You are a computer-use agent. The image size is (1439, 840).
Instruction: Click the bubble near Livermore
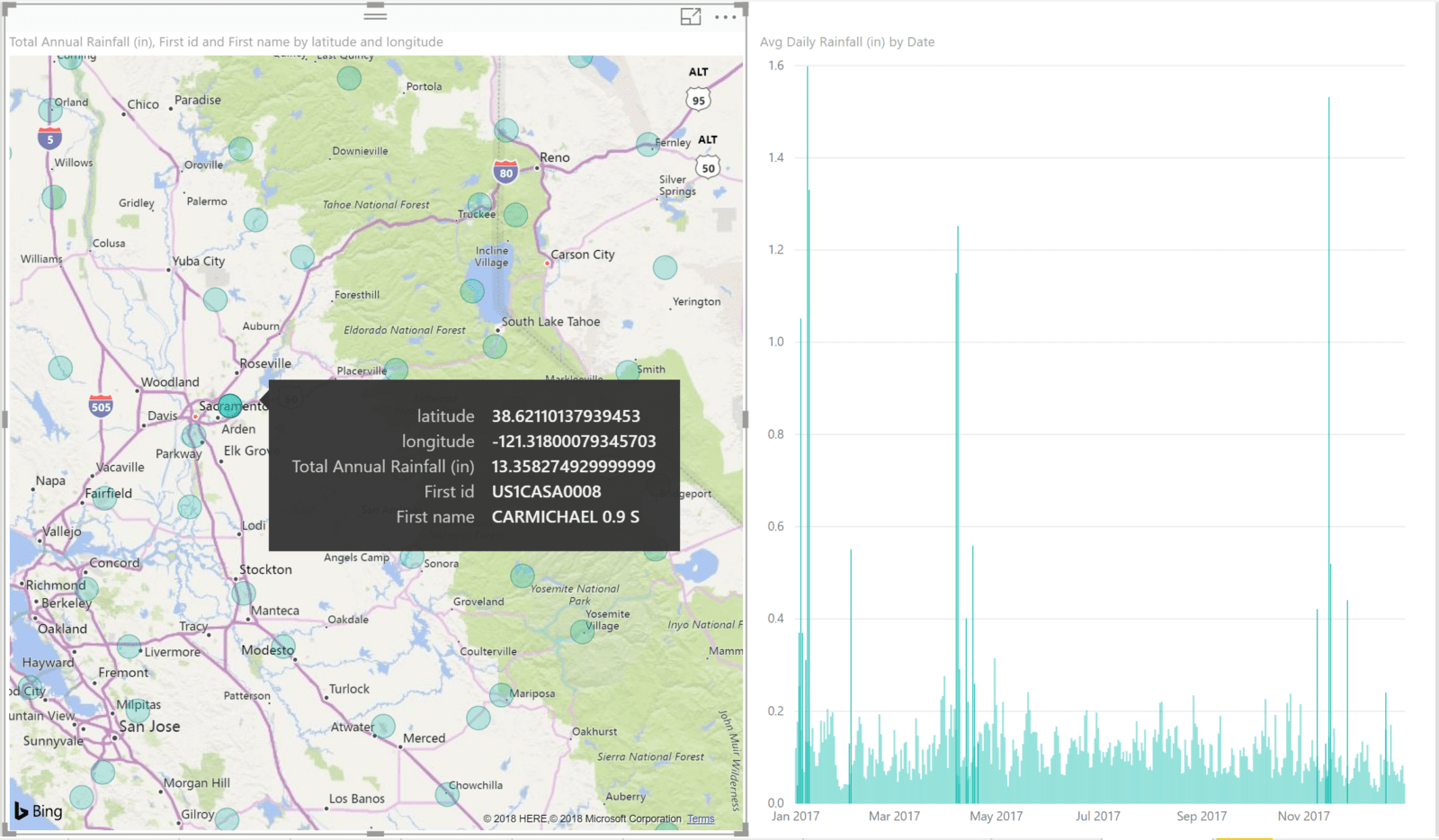129,646
